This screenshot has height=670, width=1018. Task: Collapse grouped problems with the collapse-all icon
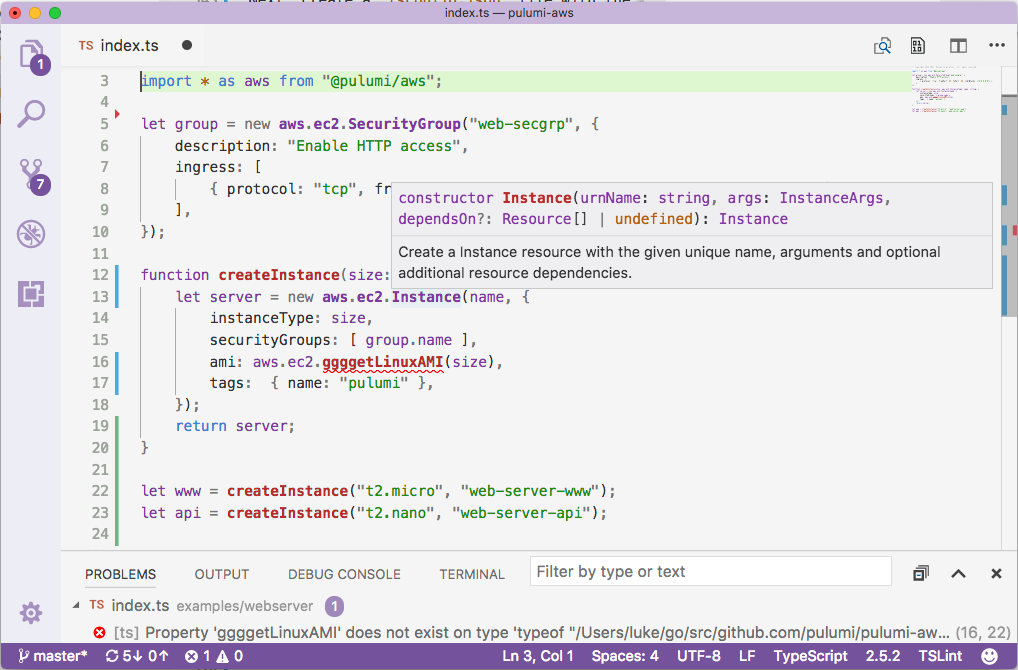pyautogui.click(x=920, y=573)
